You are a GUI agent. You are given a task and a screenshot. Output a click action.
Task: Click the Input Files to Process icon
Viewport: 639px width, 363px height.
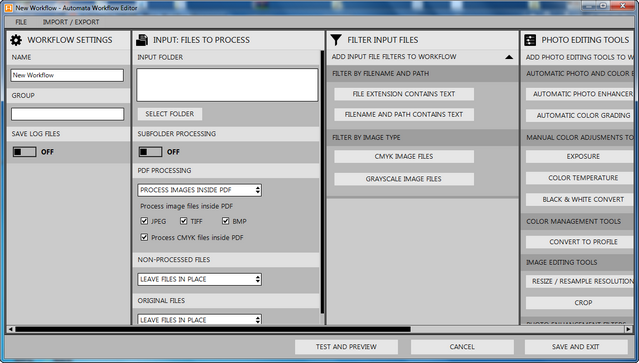[142, 40]
